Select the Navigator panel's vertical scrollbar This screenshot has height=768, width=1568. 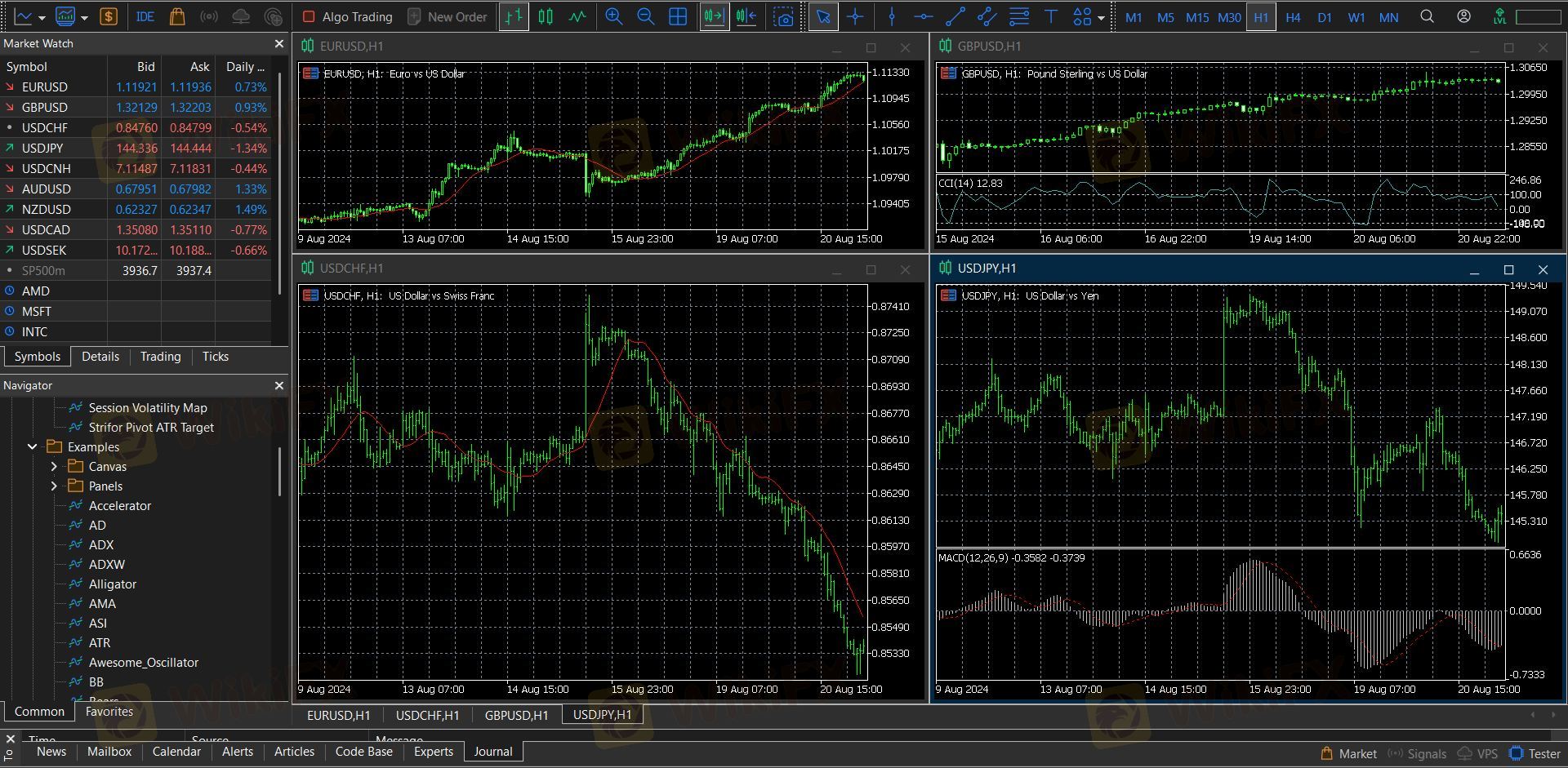pyautogui.click(x=279, y=471)
